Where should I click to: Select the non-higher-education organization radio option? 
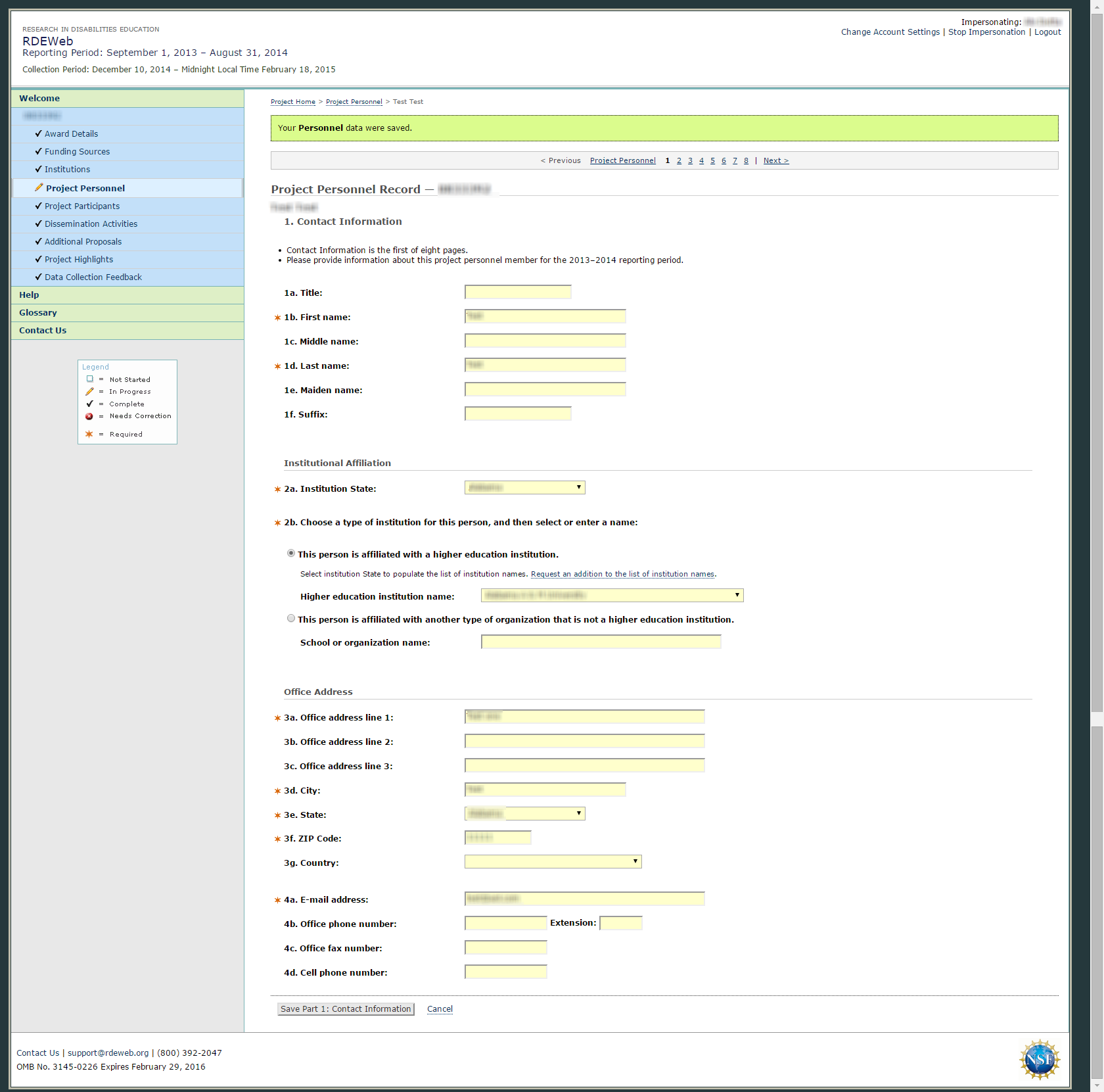tap(291, 619)
